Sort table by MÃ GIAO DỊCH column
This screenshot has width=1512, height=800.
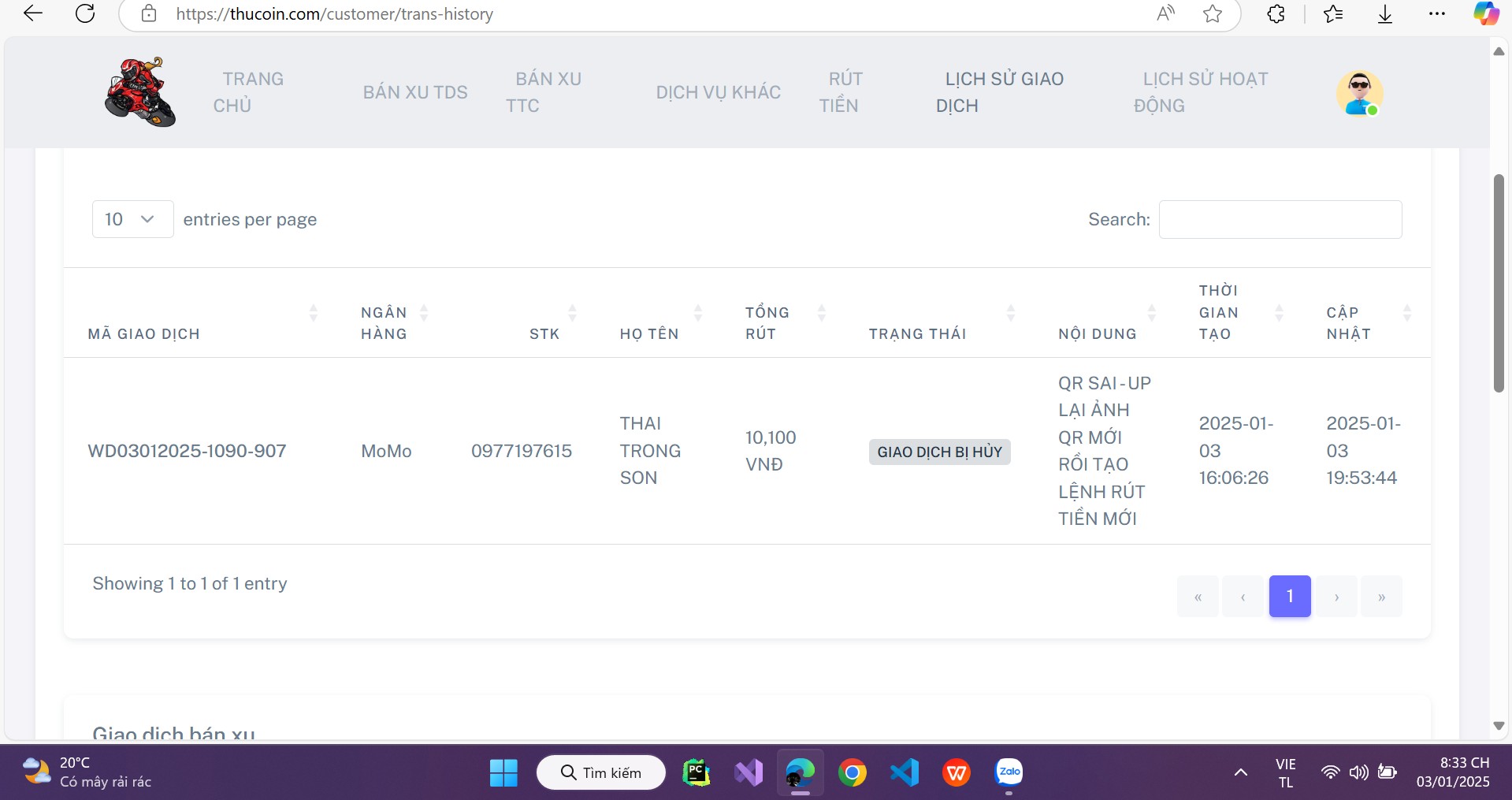(x=144, y=333)
